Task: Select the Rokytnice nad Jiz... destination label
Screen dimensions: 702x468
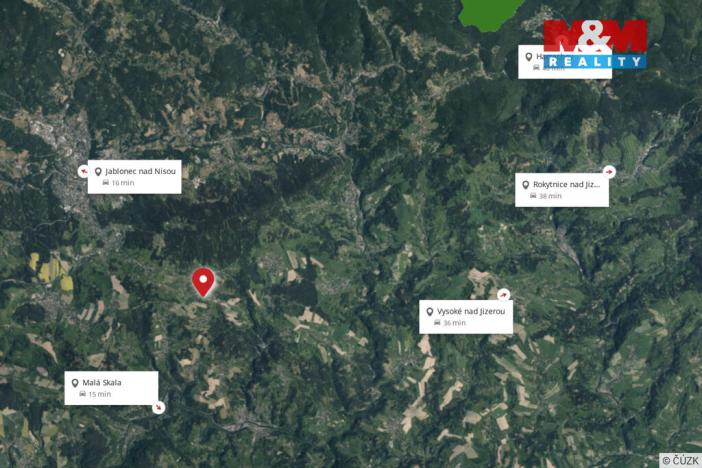Action: [x=566, y=185]
